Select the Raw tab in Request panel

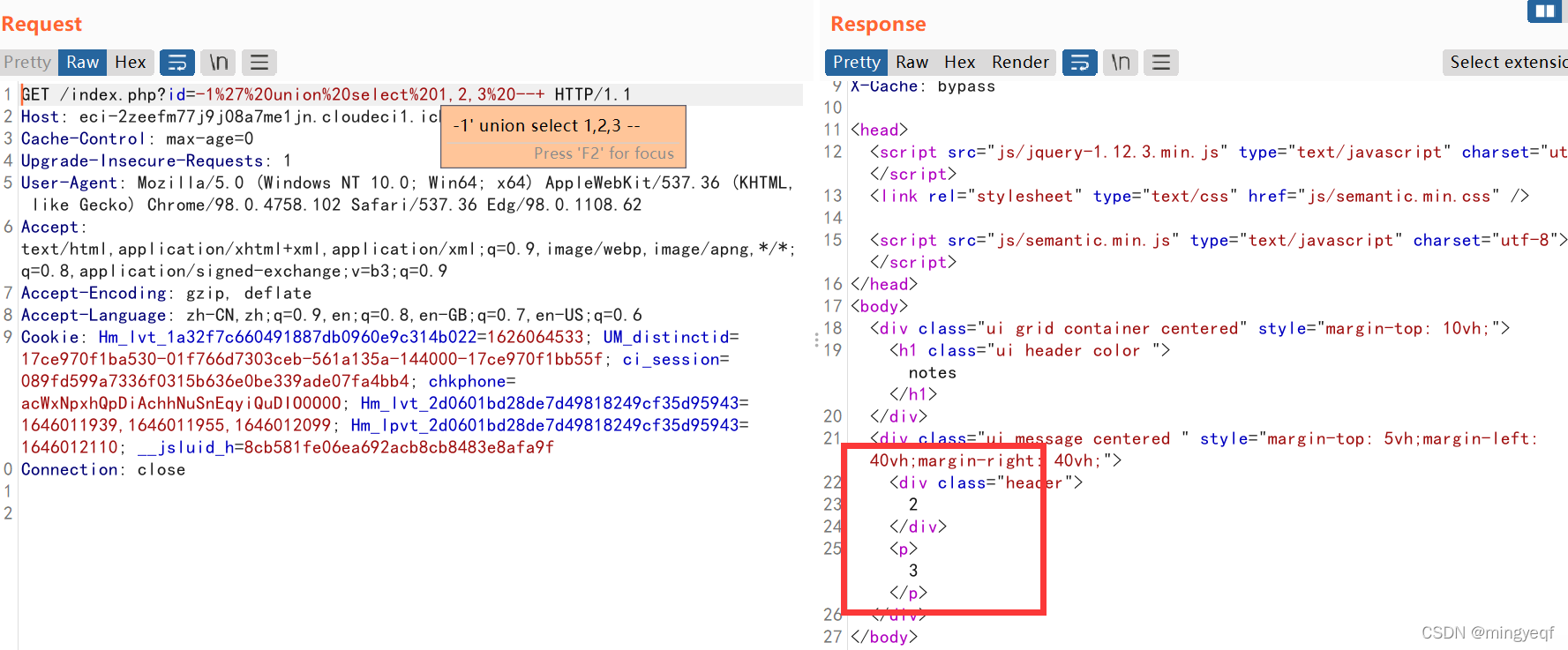pyautogui.click(x=82, y=63)
